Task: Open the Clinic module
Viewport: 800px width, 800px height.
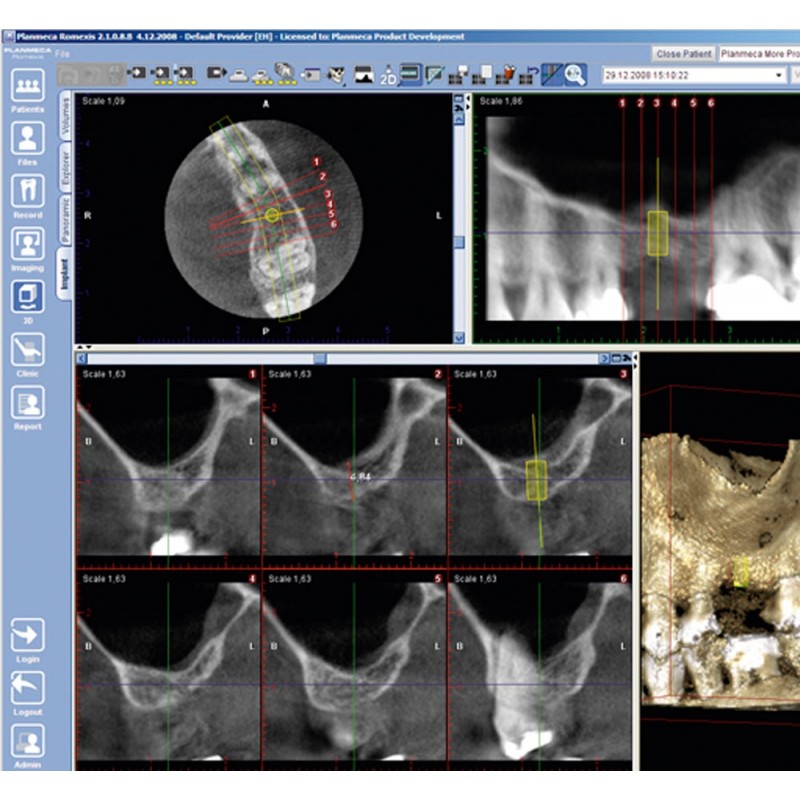Action: pos(27,353)
